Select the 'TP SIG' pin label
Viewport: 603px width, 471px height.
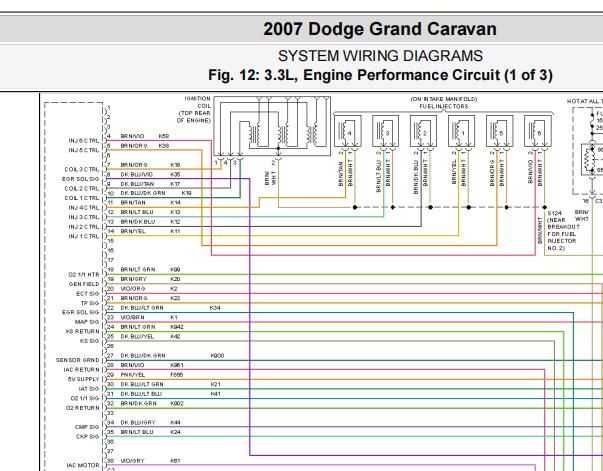[90, 304]
